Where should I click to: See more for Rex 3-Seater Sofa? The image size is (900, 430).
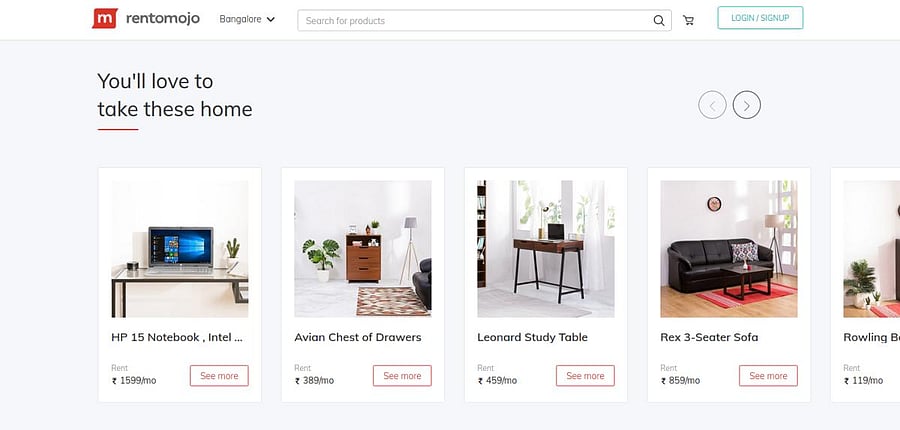pos(768,376)
